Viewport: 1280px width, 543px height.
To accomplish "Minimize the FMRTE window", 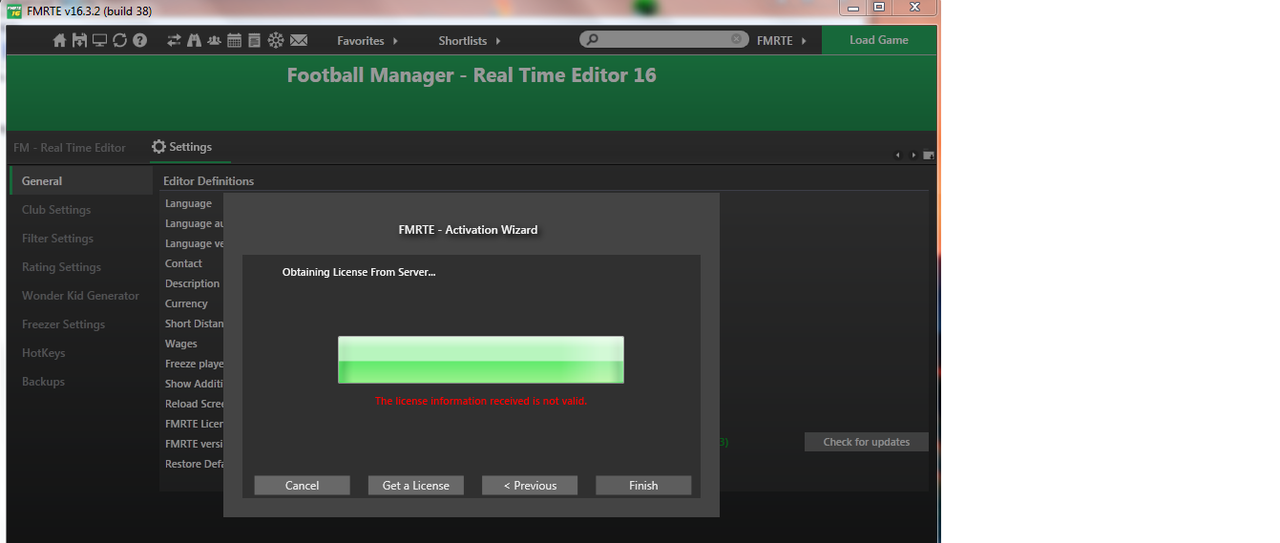I will pos(853,7).
